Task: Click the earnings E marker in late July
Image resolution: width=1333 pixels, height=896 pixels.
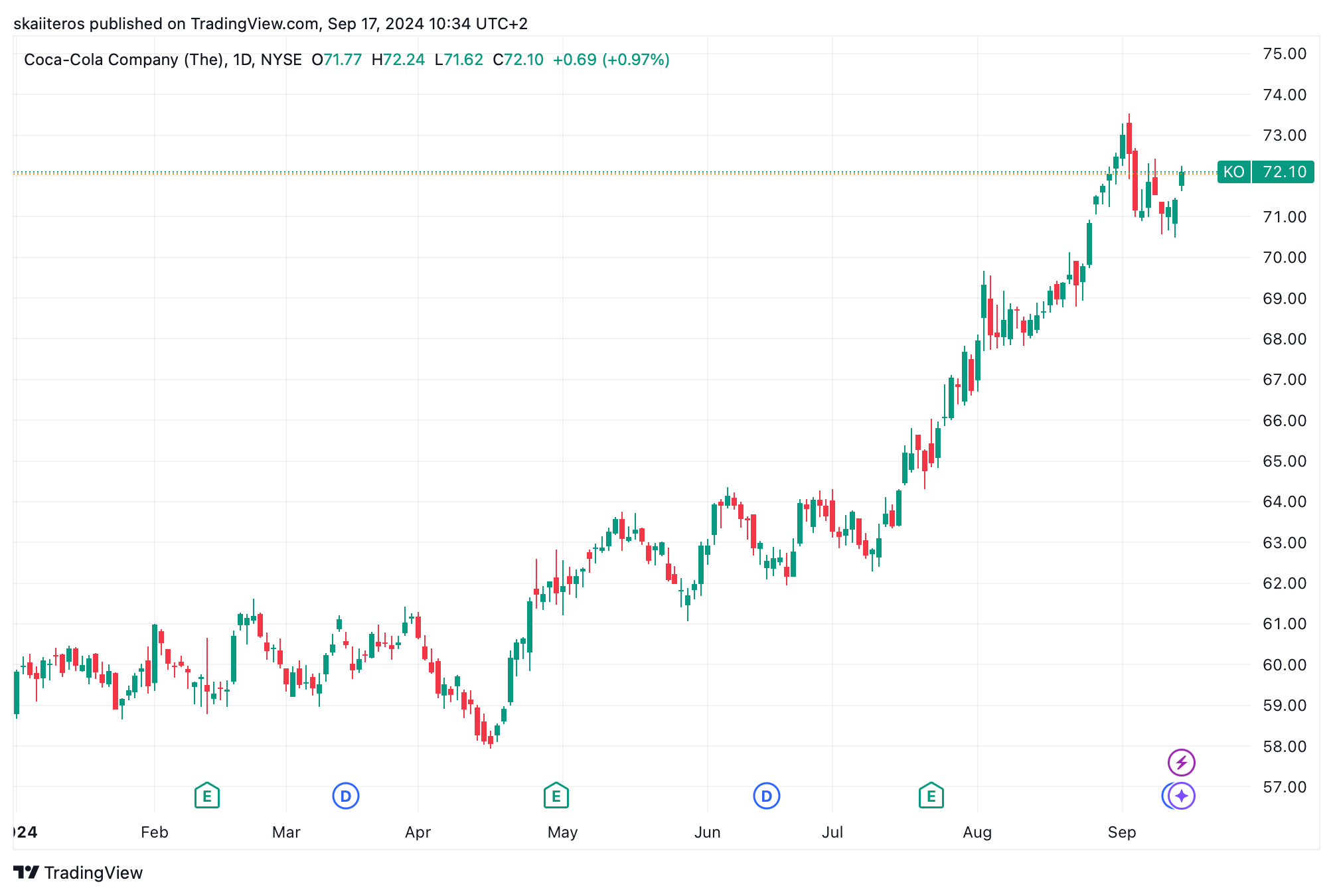Action: [x=931, y=795]
